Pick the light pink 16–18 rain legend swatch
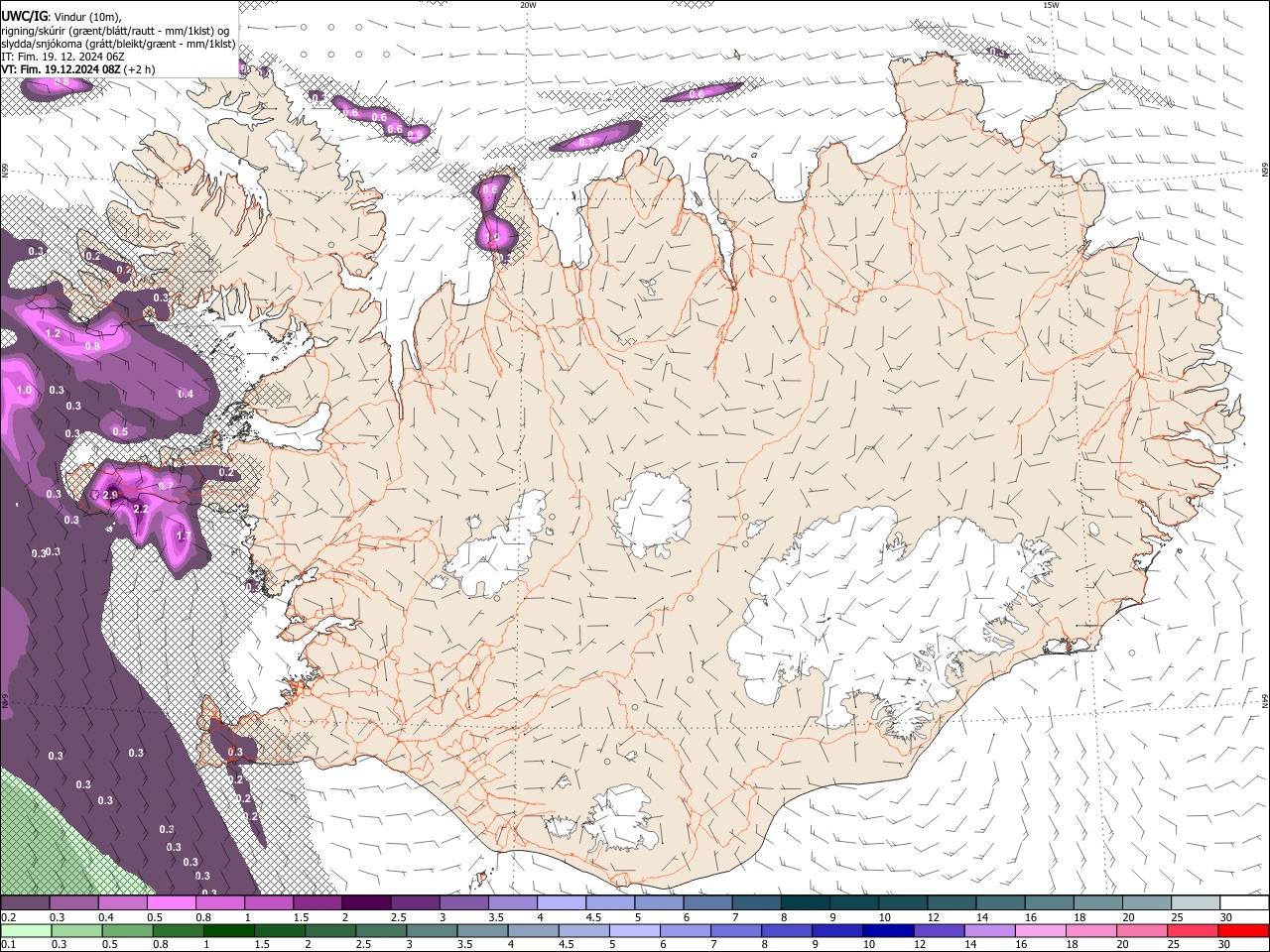1270x952 pixels. pos(1041,930)
